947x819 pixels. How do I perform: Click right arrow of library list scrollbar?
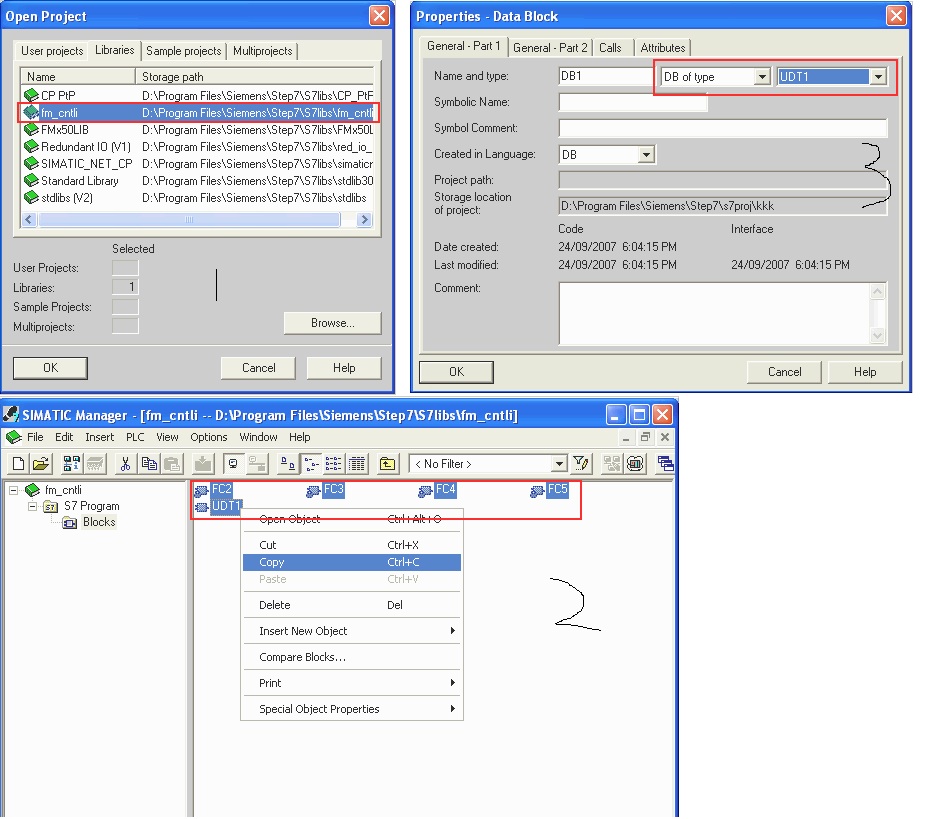364,220
